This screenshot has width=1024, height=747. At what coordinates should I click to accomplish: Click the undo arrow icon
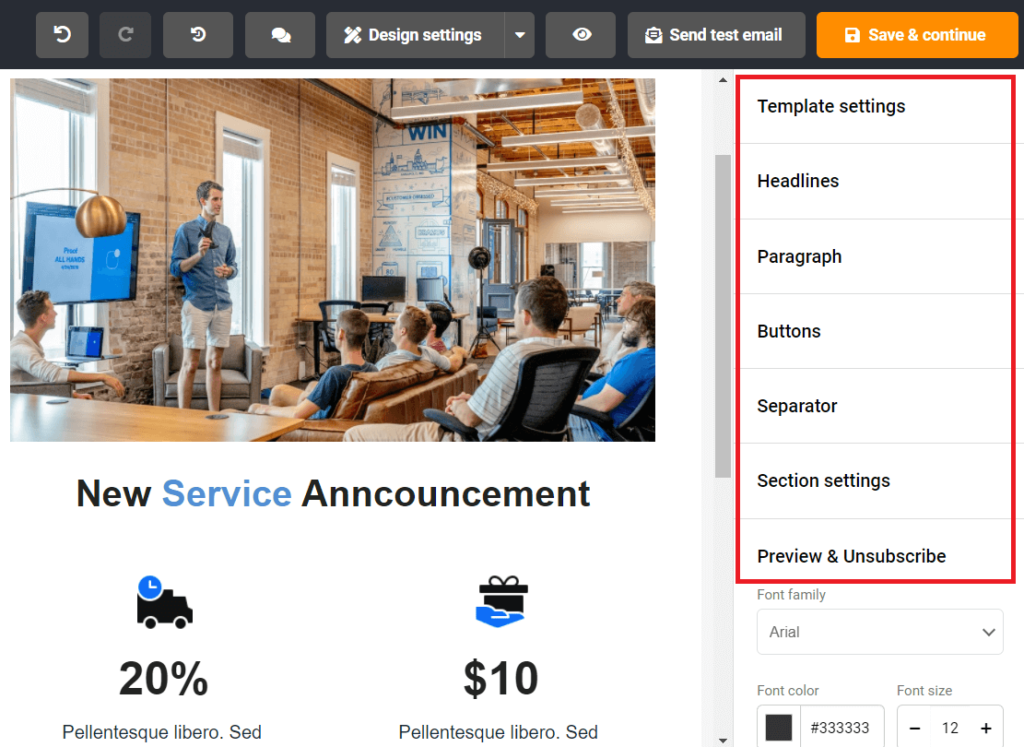click(x=62, y=35)
